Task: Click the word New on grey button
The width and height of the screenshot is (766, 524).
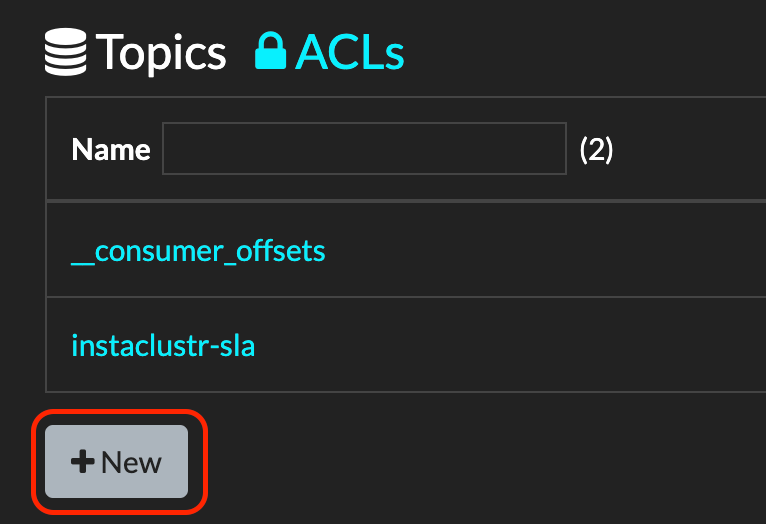Action: tap(131, 462)
